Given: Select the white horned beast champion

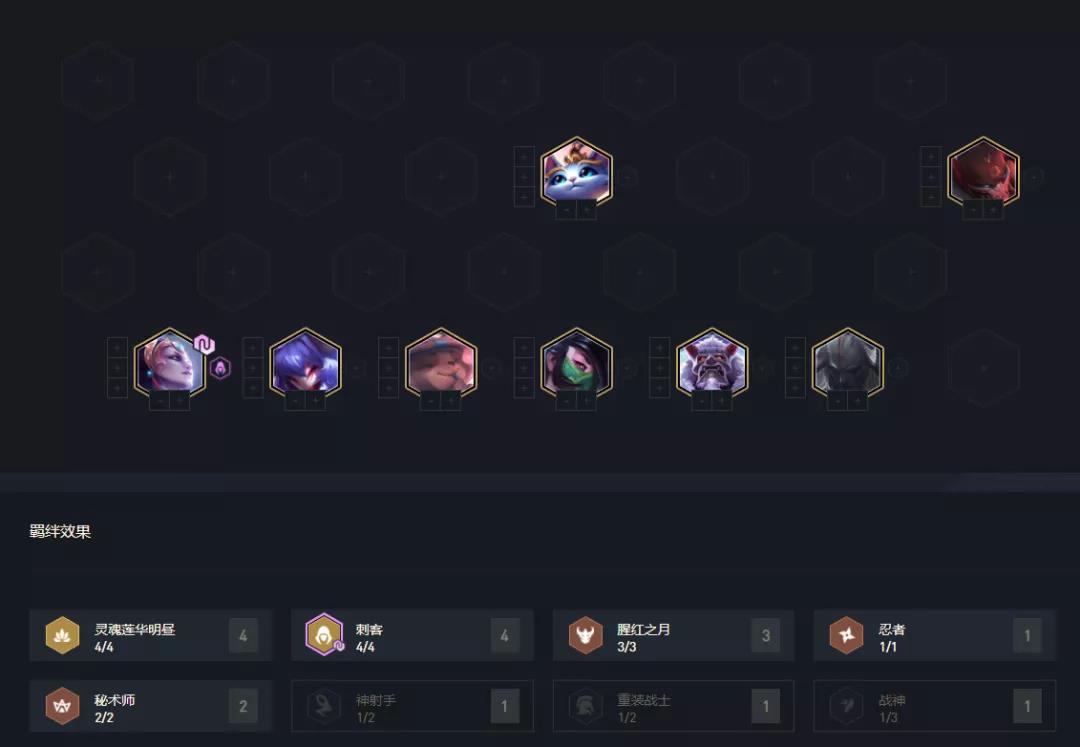Looking at the screenshot, I should click(x=712, y=363).
